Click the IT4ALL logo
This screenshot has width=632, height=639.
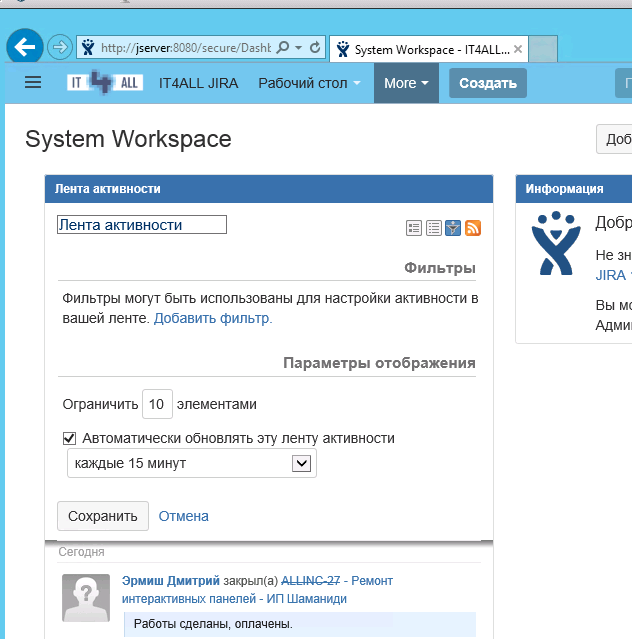click(x=105, y=82)
